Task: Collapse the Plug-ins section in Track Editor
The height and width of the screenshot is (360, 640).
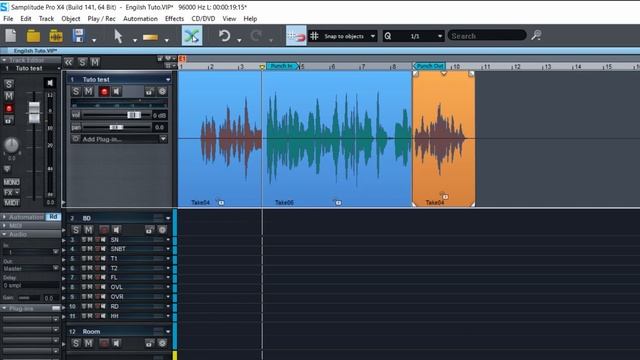Action: [x=4, y=309]
